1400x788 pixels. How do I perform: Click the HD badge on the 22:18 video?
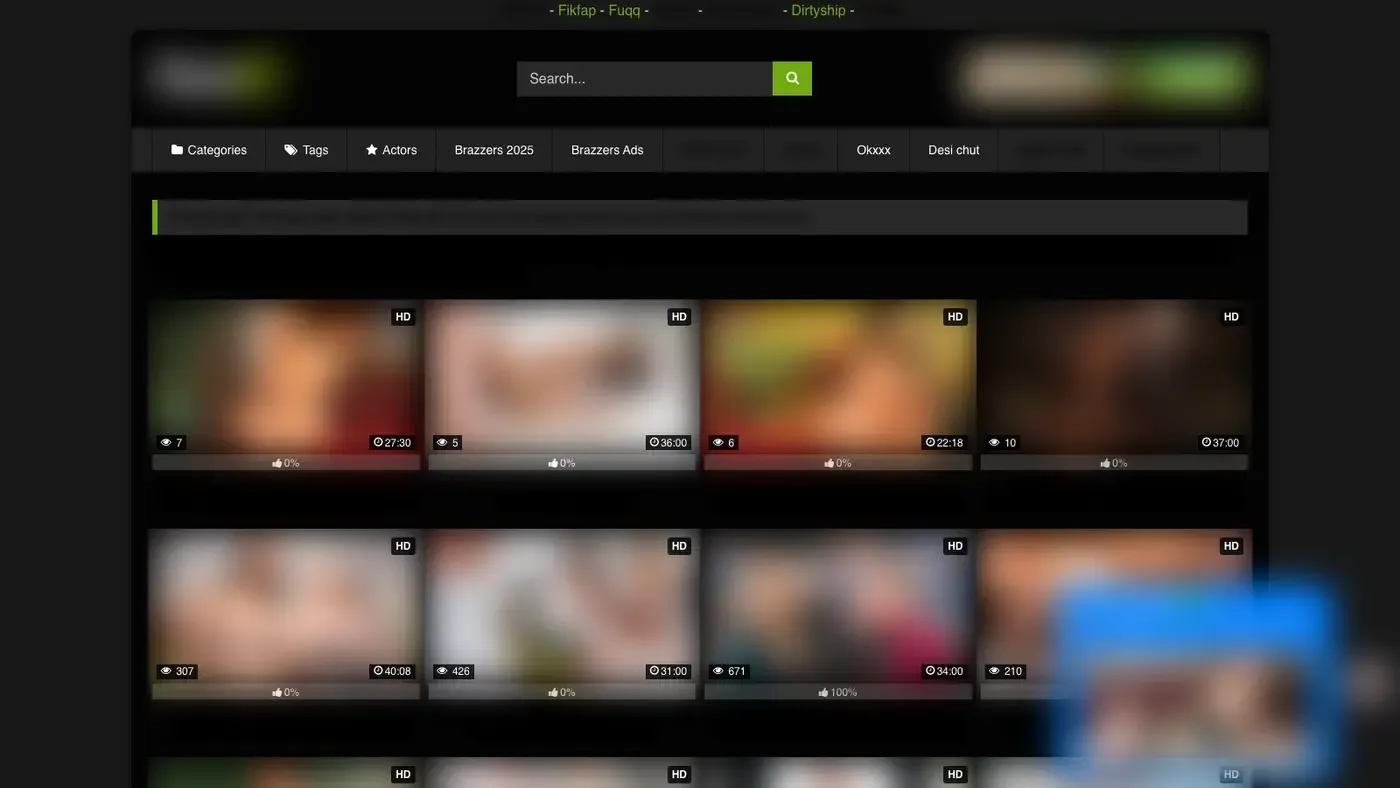955,317
